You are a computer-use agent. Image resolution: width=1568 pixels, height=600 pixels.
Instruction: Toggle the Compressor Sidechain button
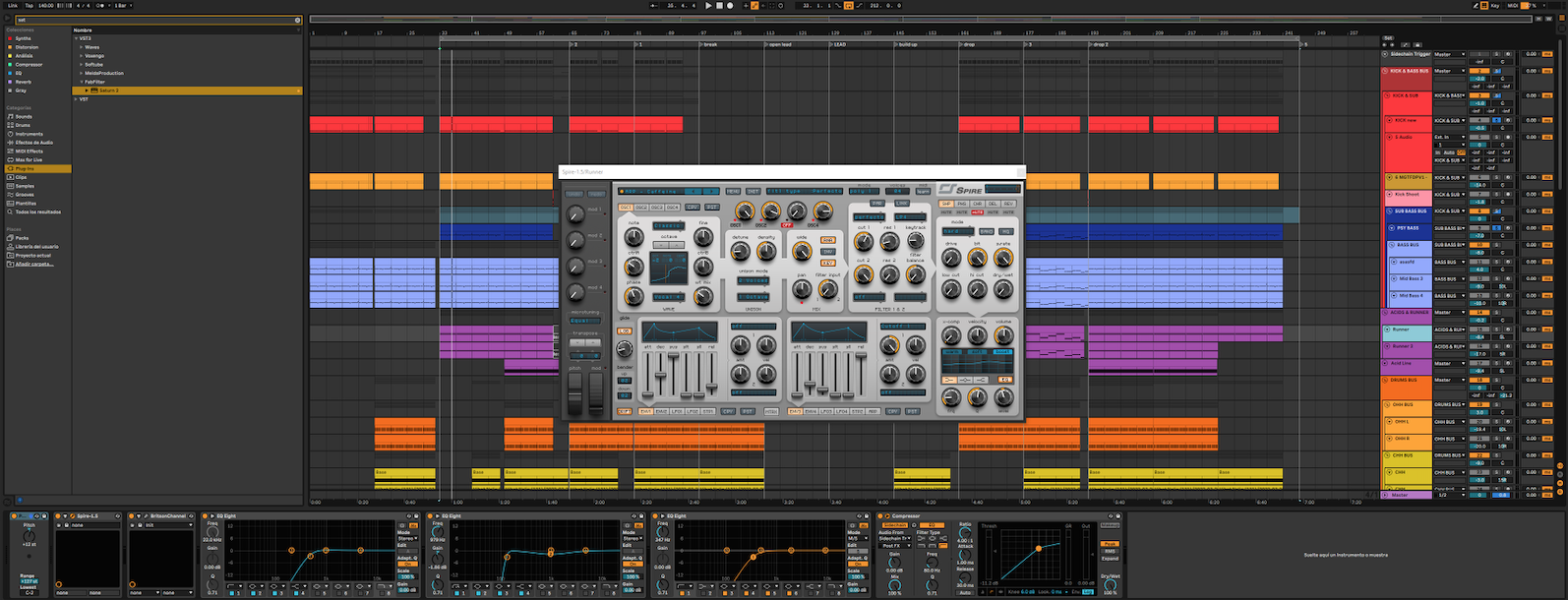tap(895, 525)
